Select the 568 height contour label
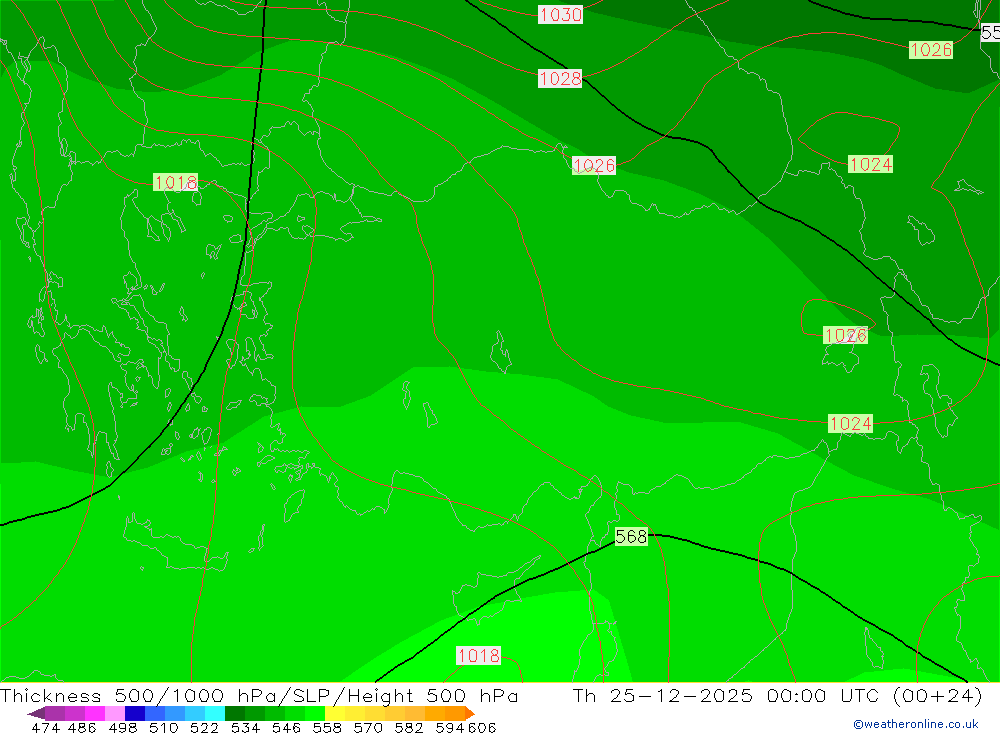 pyautogui.click(x=631, y=537)
